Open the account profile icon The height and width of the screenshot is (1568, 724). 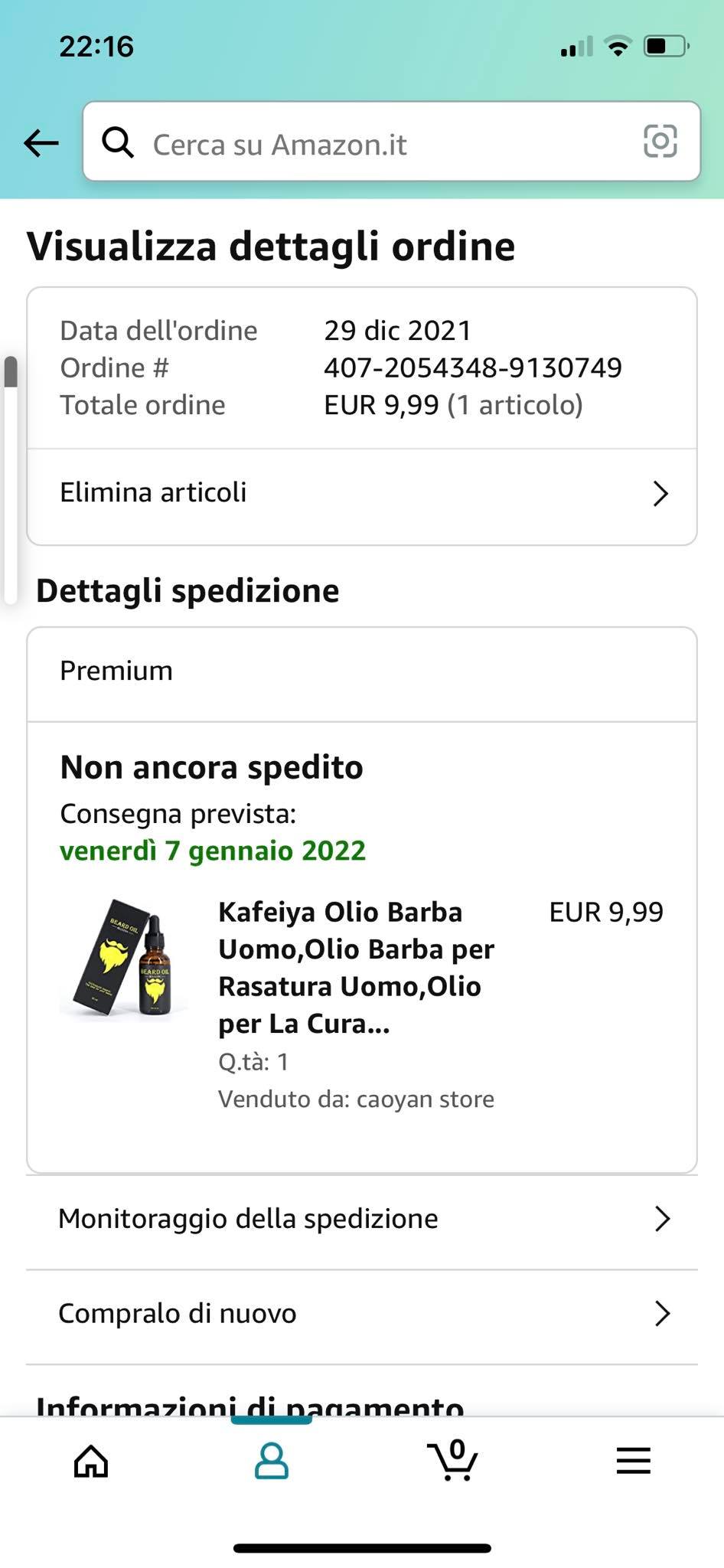point(271,1461)
